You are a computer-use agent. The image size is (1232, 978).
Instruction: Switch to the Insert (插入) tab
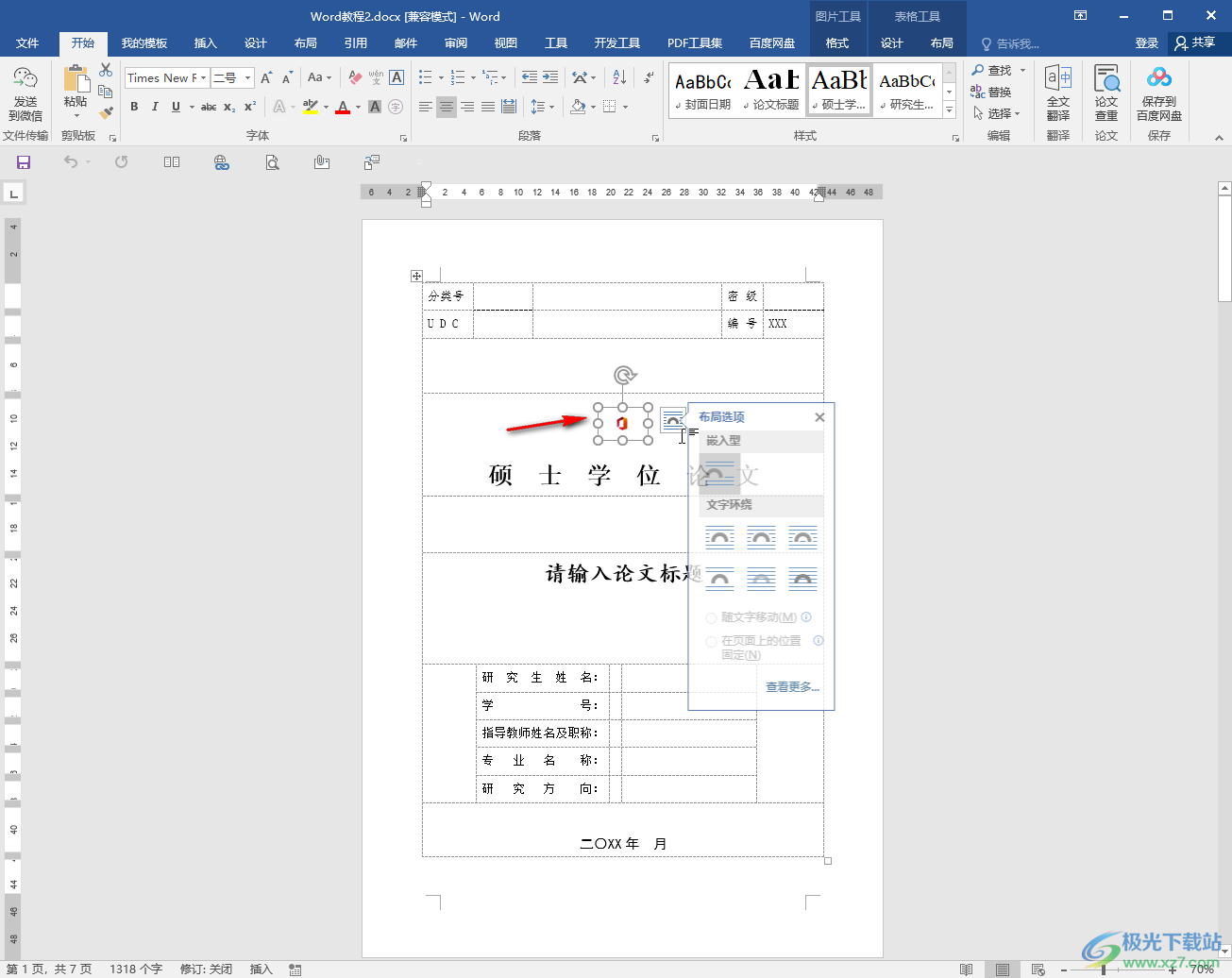pos(205,43)
